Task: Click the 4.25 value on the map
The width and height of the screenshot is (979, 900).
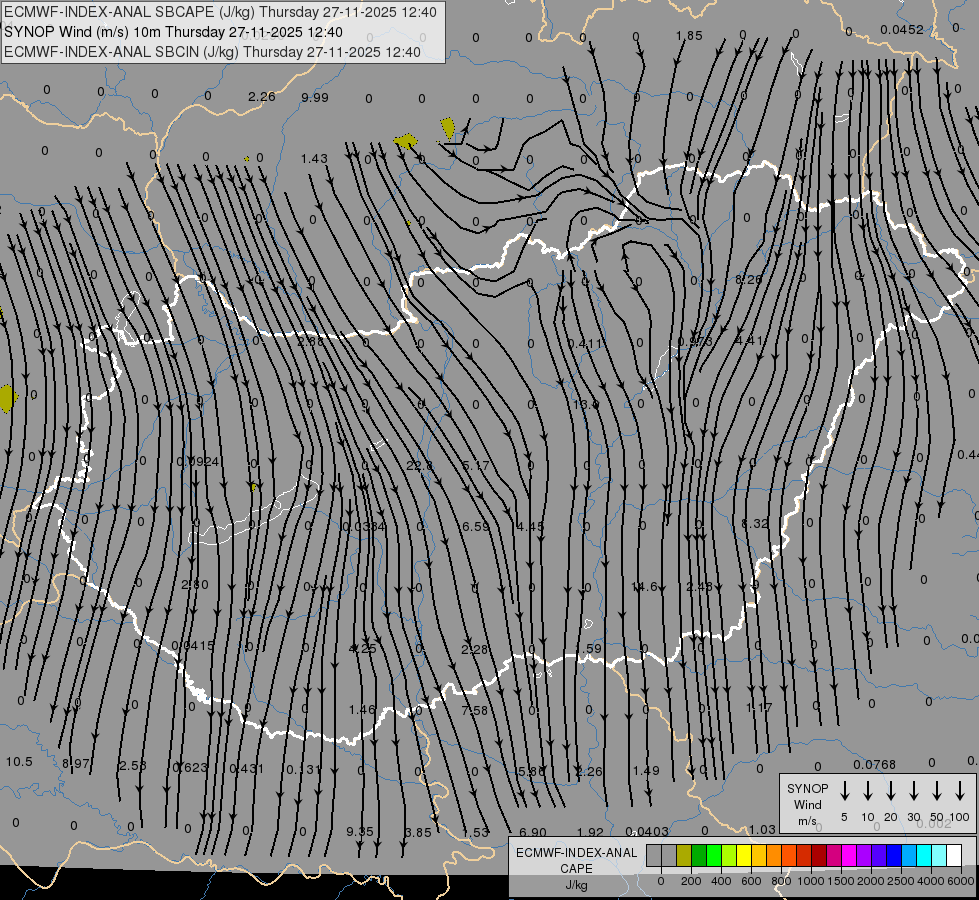Action: coord(362,649)
